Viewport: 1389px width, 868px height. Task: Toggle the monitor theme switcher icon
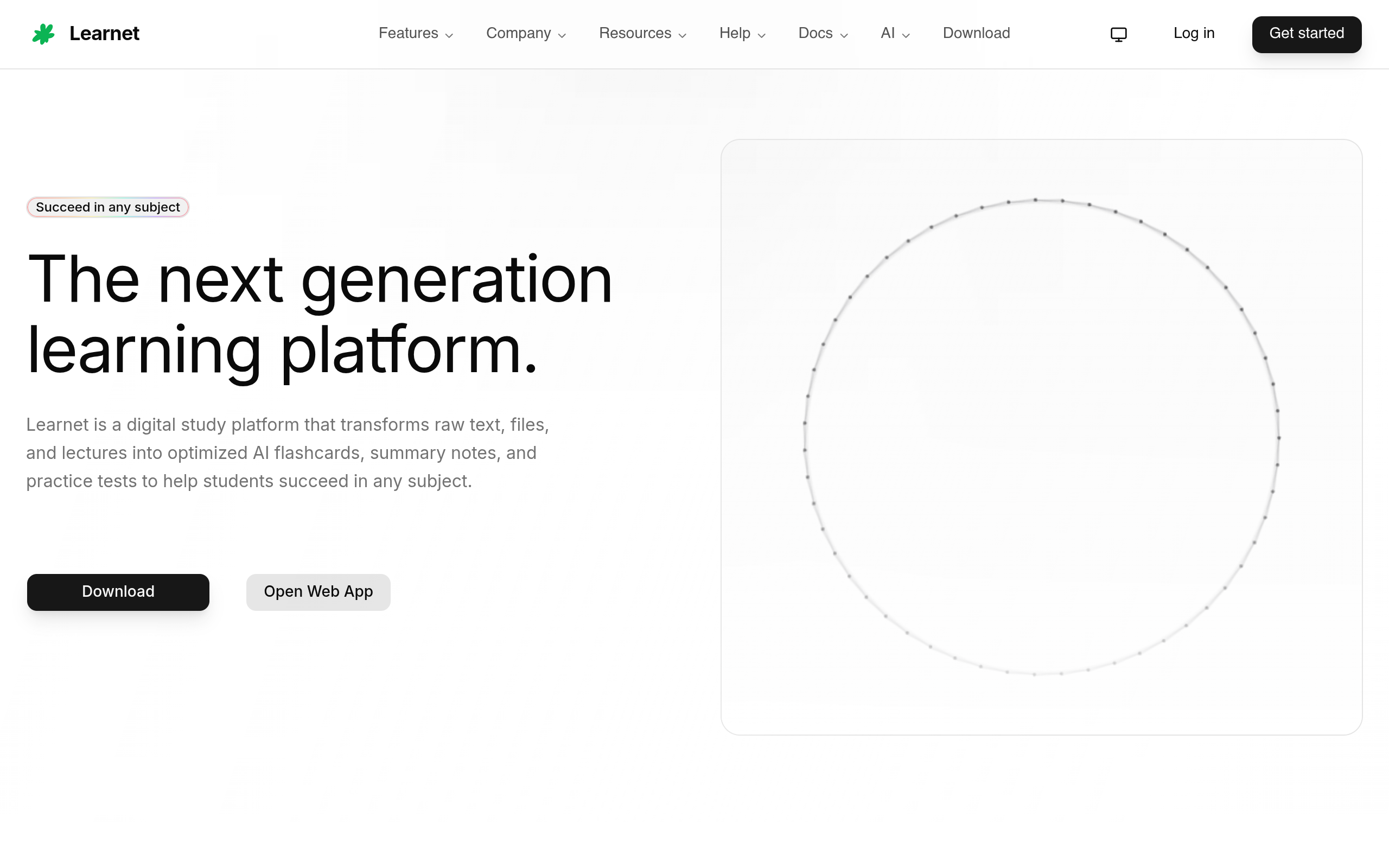point(1118,34)
